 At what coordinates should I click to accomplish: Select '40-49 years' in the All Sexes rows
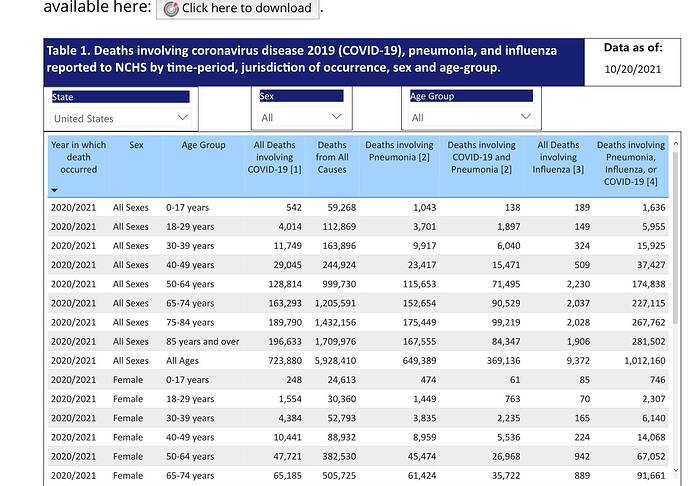point(190,265)
